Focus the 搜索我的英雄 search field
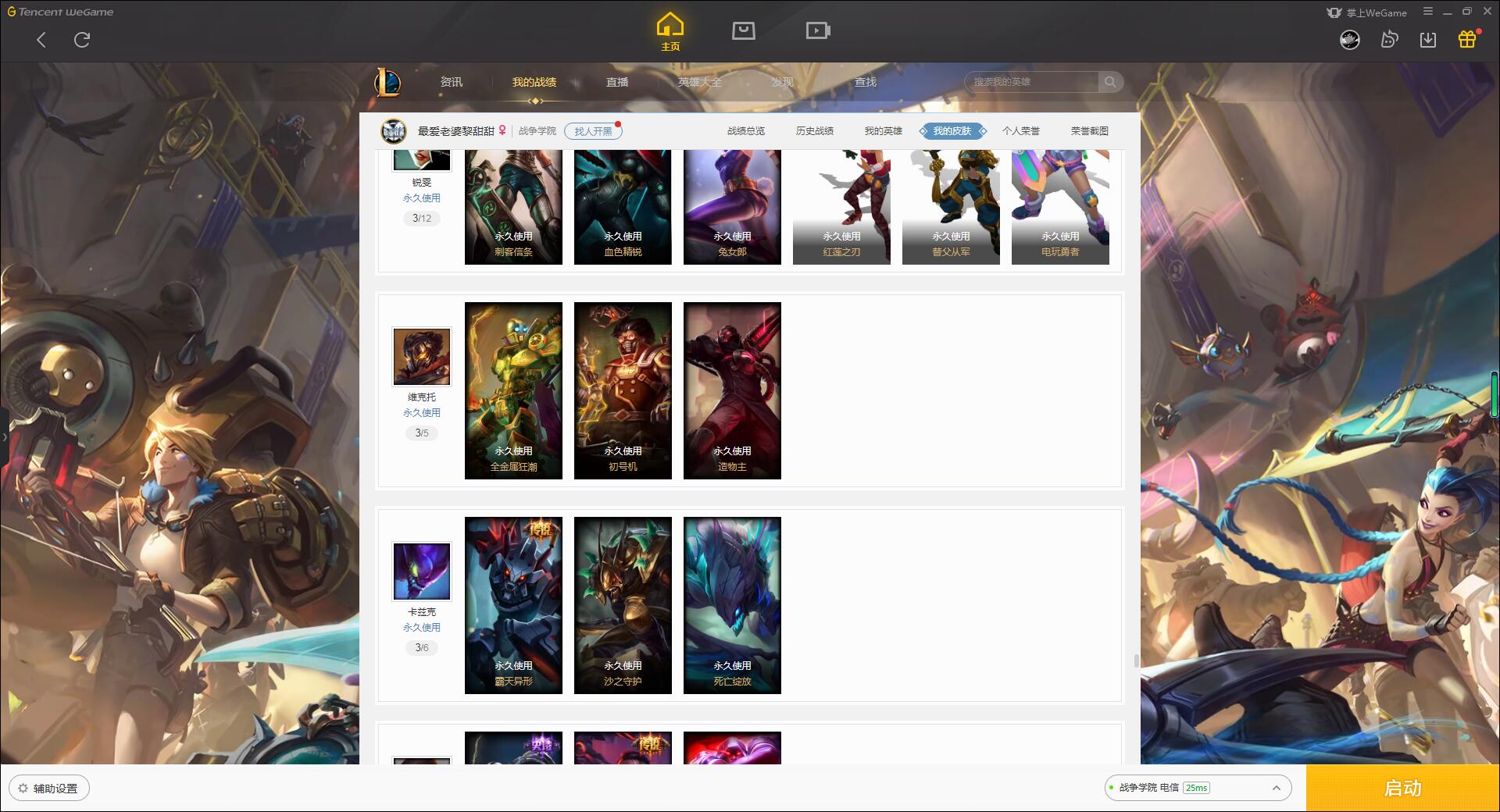 [x=1031, y=82]
